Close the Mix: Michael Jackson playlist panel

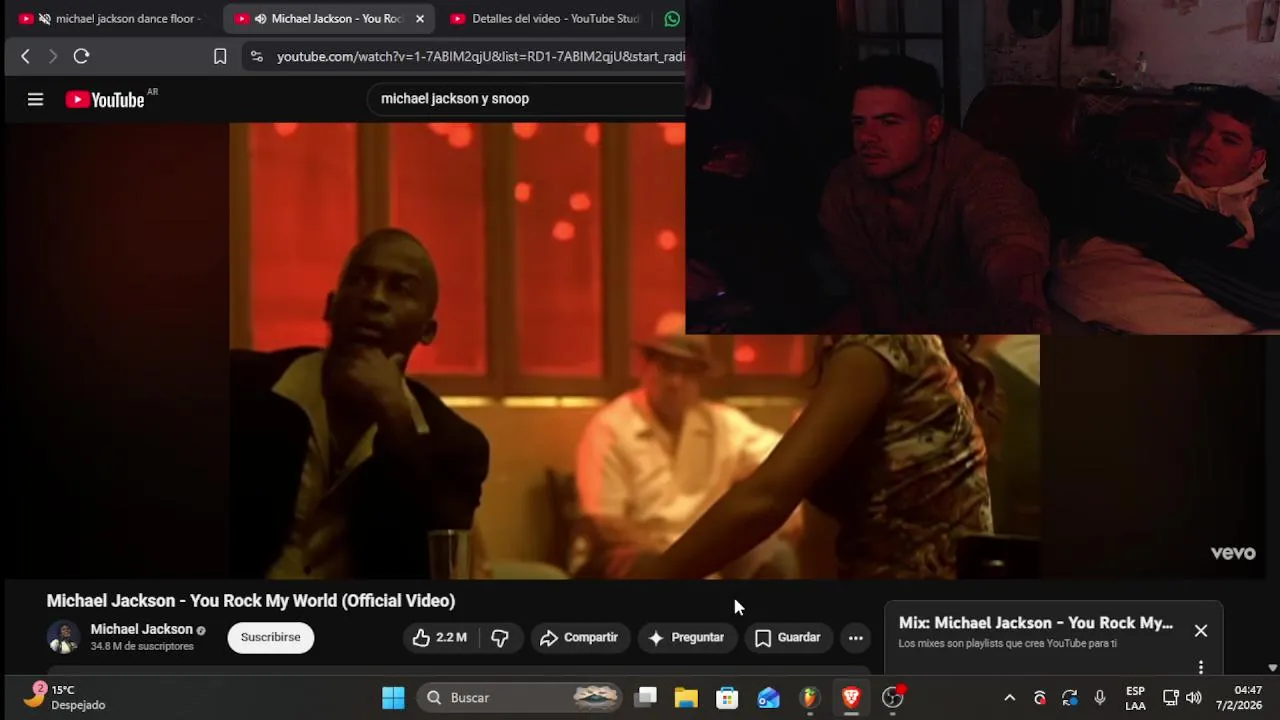tap(1201, 631)
